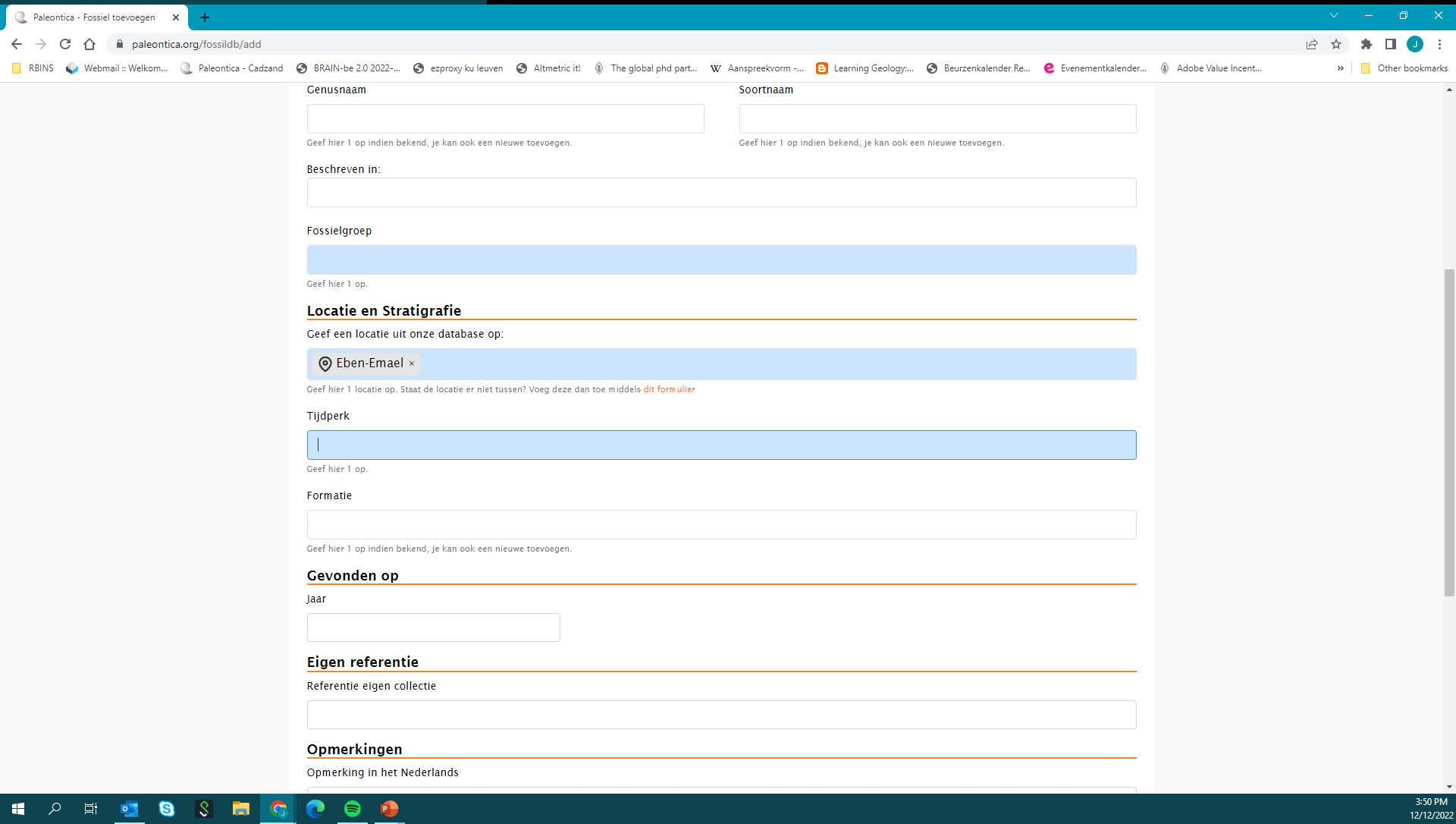Viewport: 1456px width, 824px height.
Task: Bookmark this page with star icon
Action: (1336, 44)
